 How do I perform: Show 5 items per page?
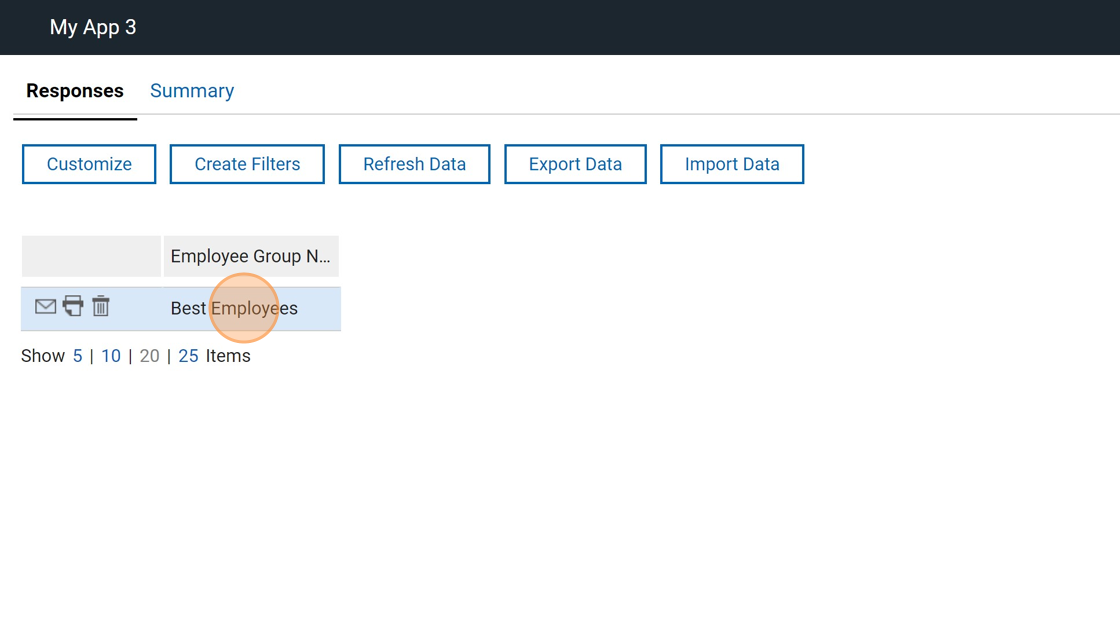pos(77,356)
